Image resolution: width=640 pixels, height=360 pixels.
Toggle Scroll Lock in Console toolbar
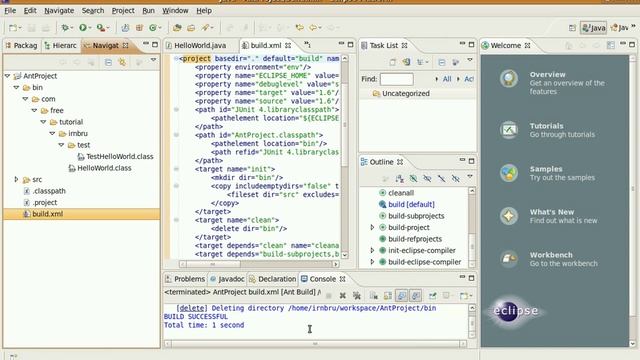click(387, 296)
